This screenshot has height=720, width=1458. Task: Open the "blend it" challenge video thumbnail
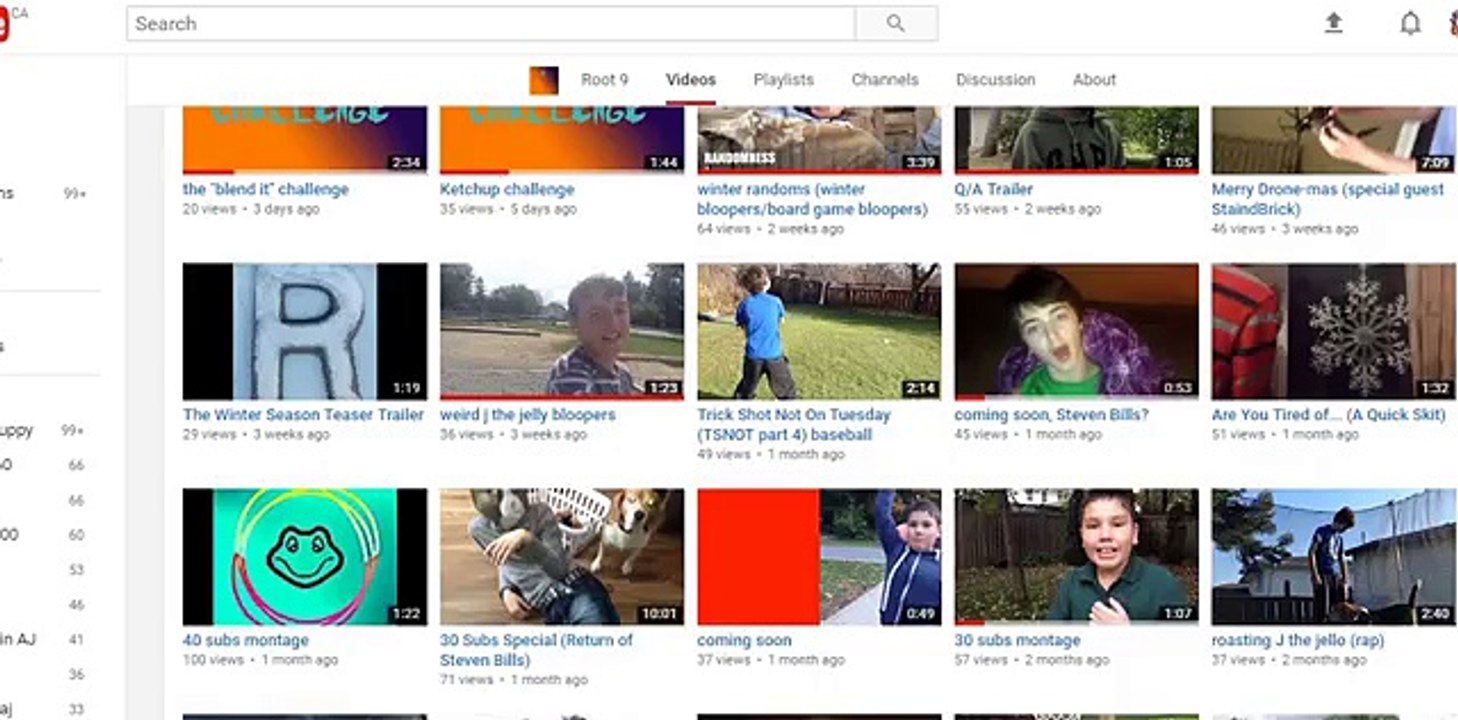(x=305, y=140)
